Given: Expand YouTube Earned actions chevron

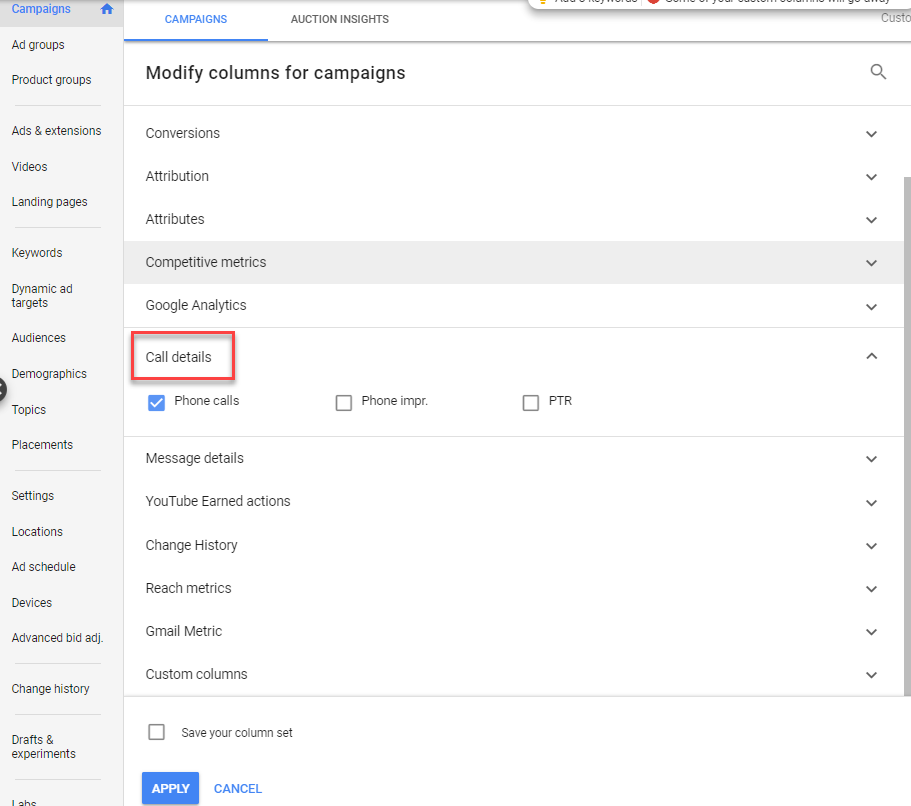Looking at the screenshot, I should click(871, 502).
